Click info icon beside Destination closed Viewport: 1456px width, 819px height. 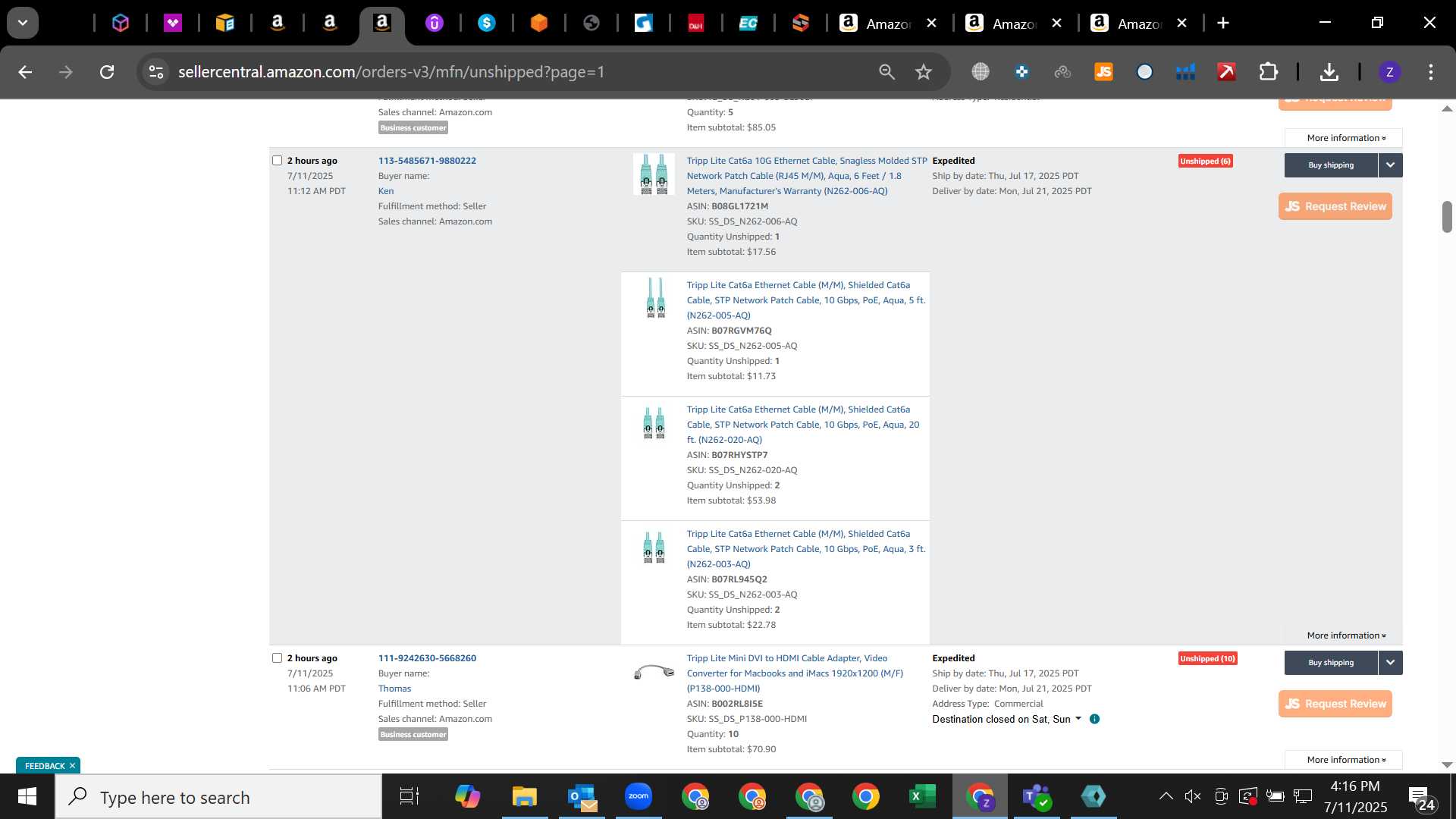(x=1094, y=719)
